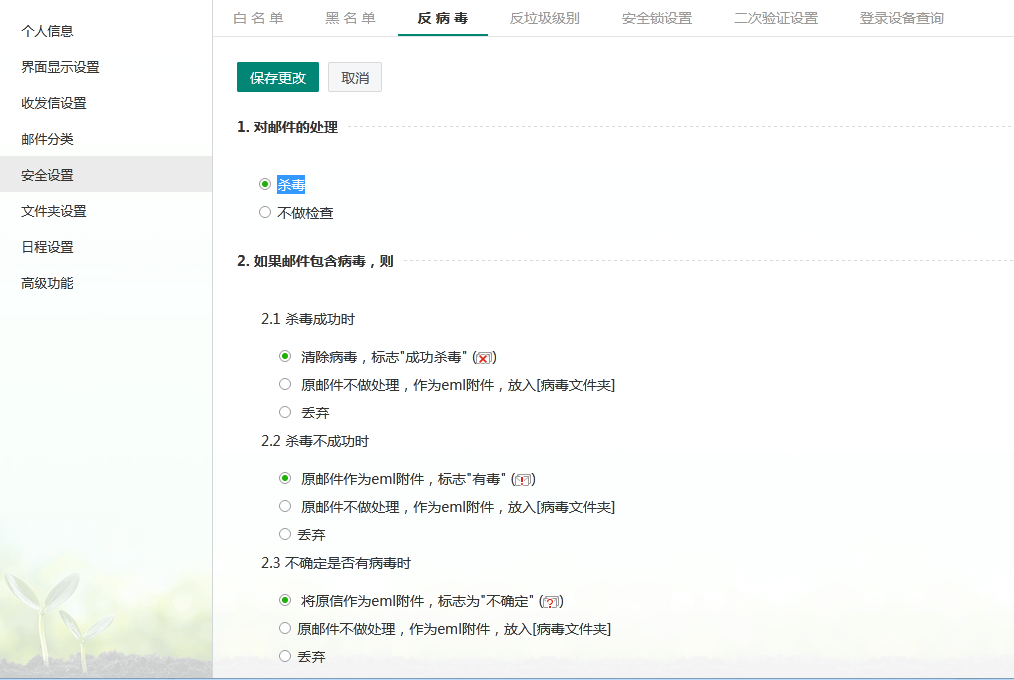The width and height of the screenshot is (1014, 680).
Task: Click the red X "成功杀毒" icon
Action: [x=484, y=358]
